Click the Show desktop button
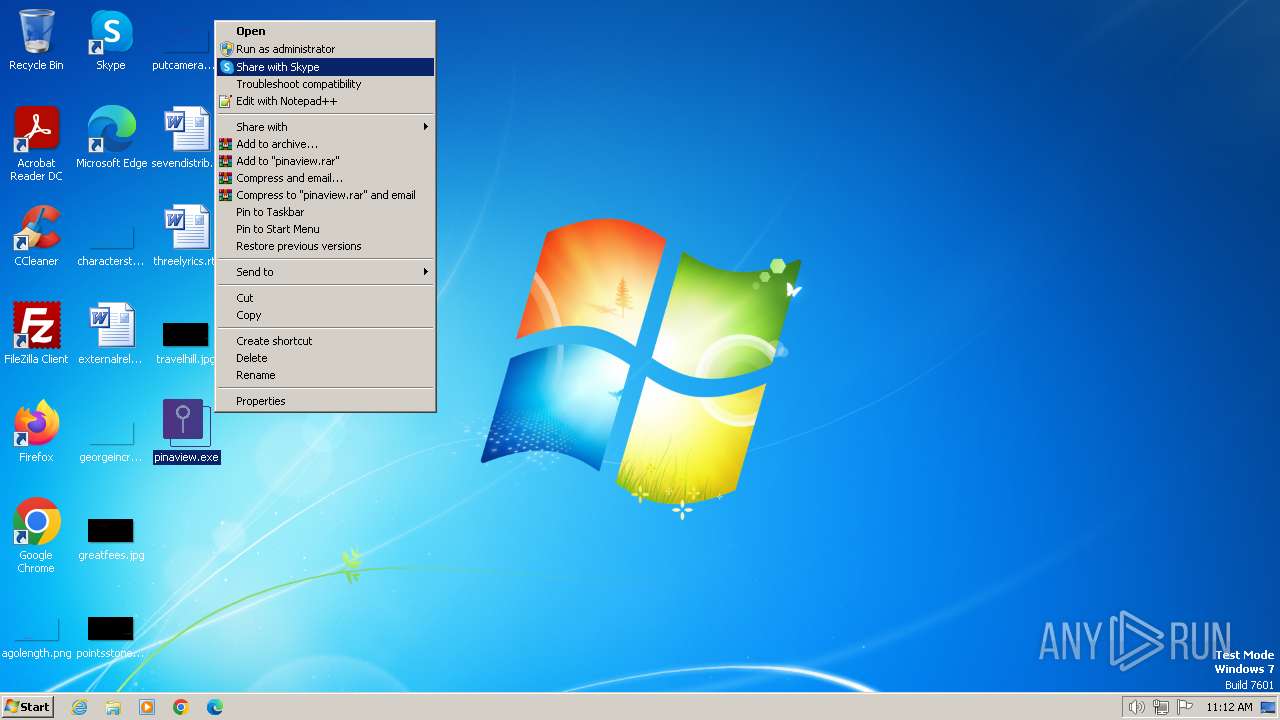The height and width of the screenshot is (720, 1280). point(1268,707)
